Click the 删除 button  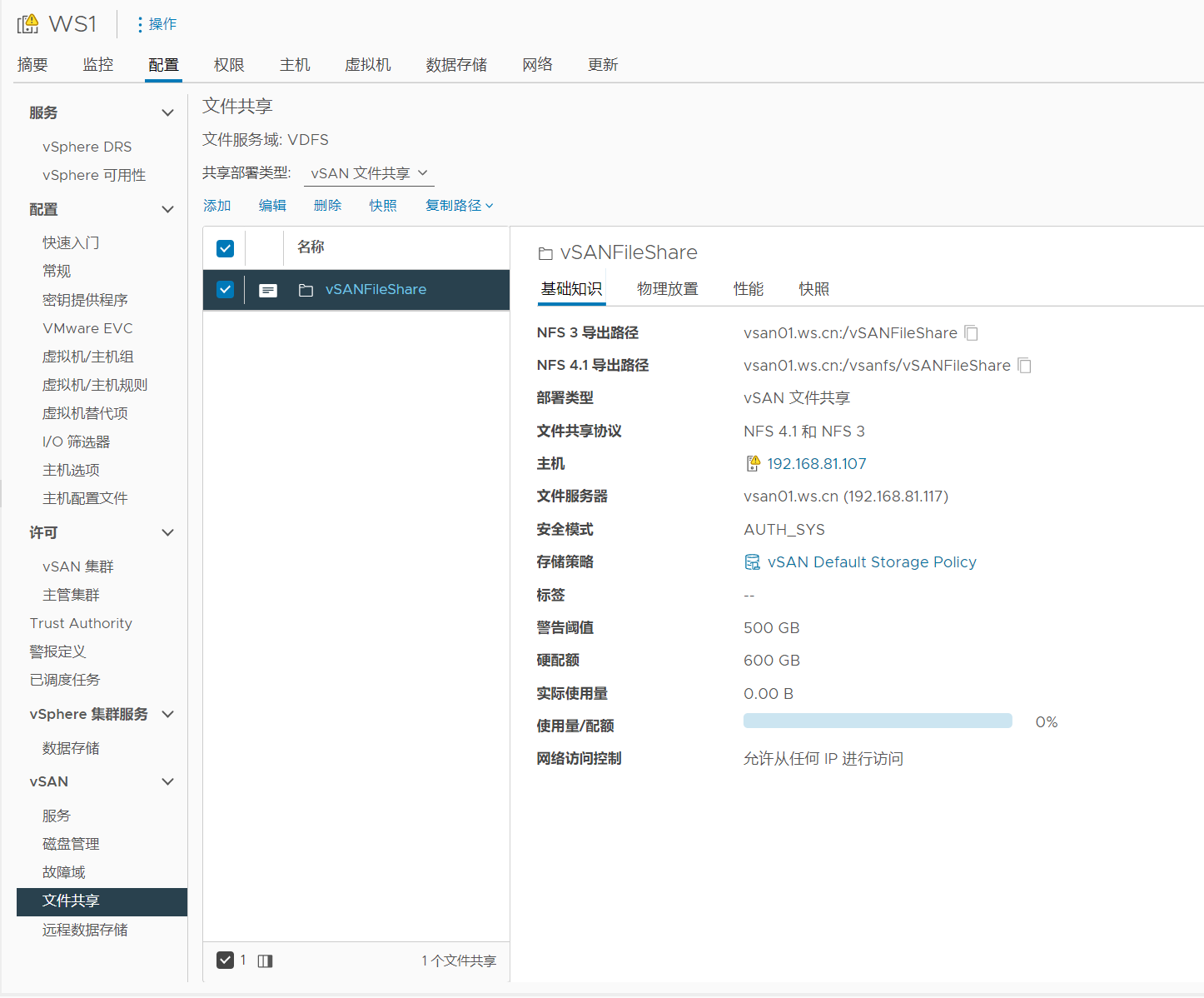pos(327,206)
